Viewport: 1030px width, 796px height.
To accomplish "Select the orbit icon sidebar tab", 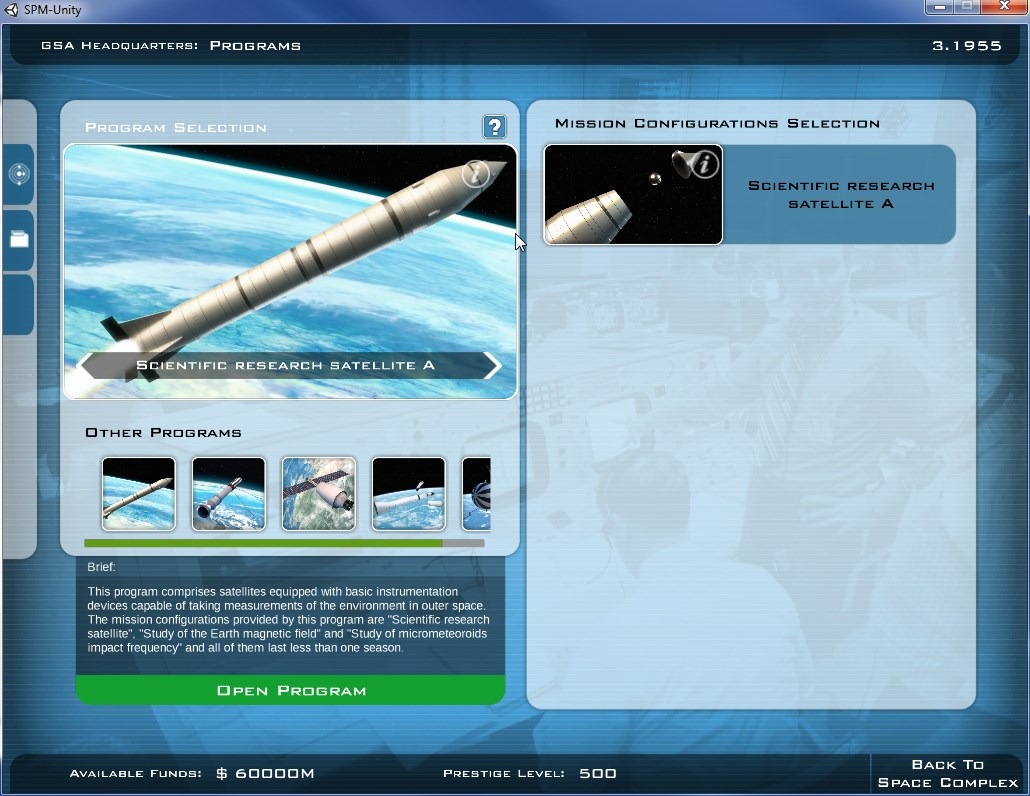I will (19, 174).
